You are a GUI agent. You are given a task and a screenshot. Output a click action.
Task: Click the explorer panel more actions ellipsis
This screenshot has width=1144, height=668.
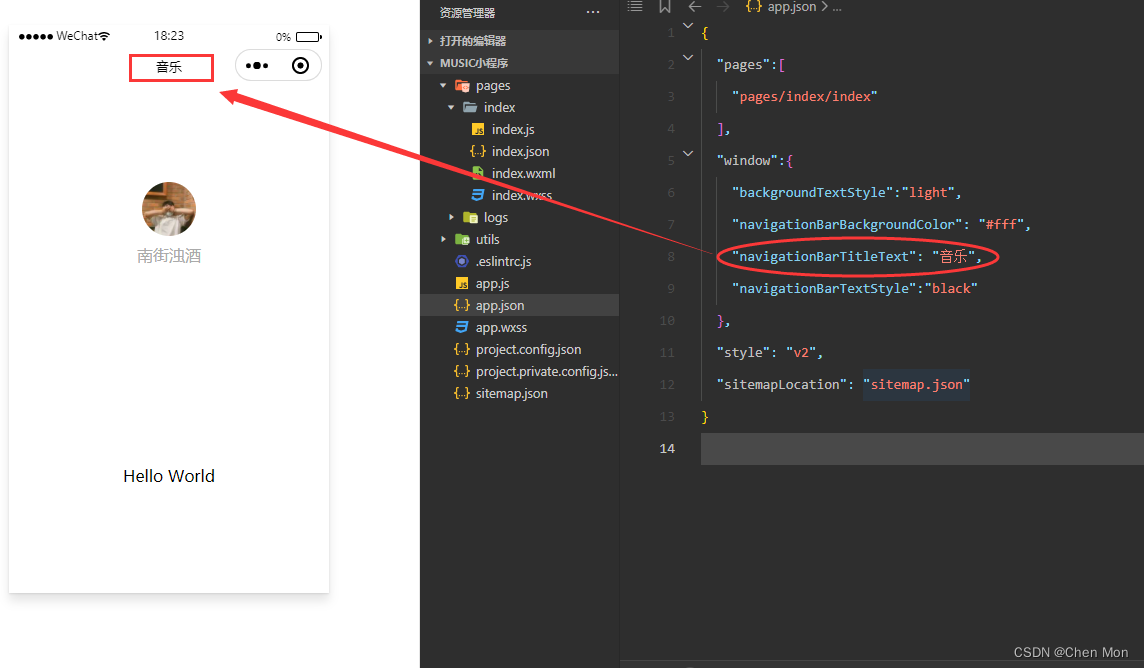pyautogui.click(x=593, y=13)
